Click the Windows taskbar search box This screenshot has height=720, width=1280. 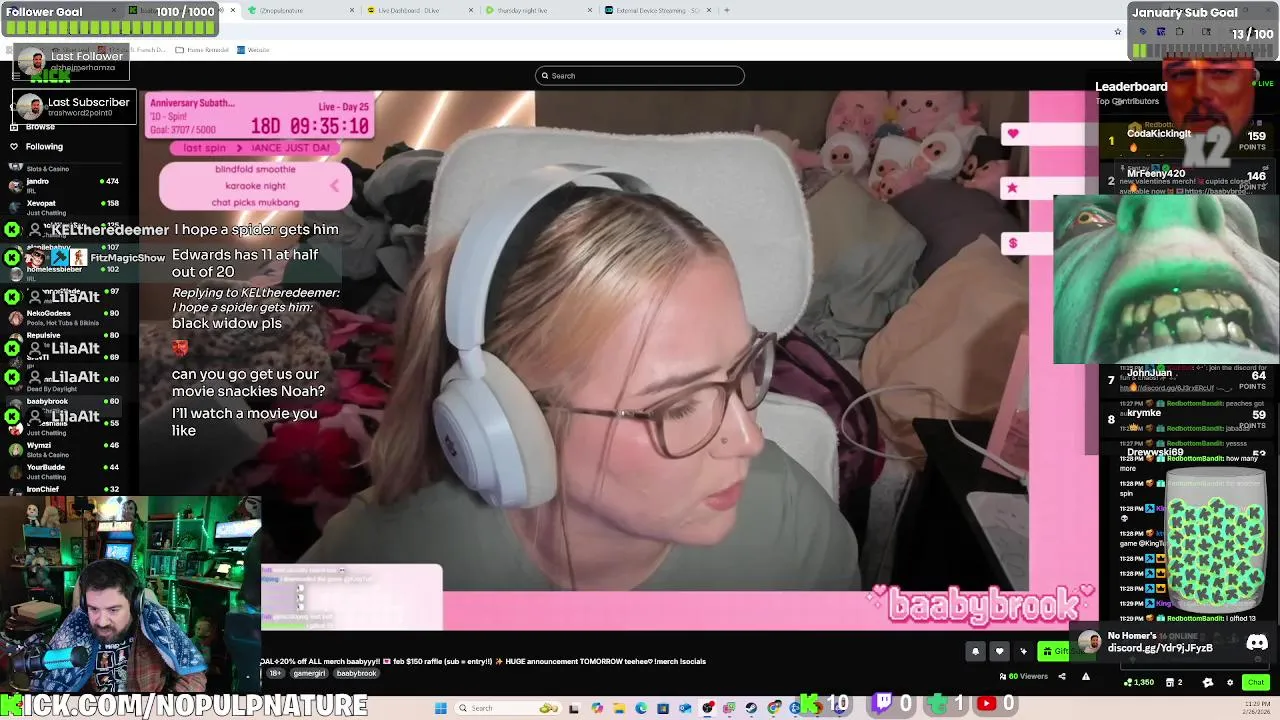click(508, 708)
